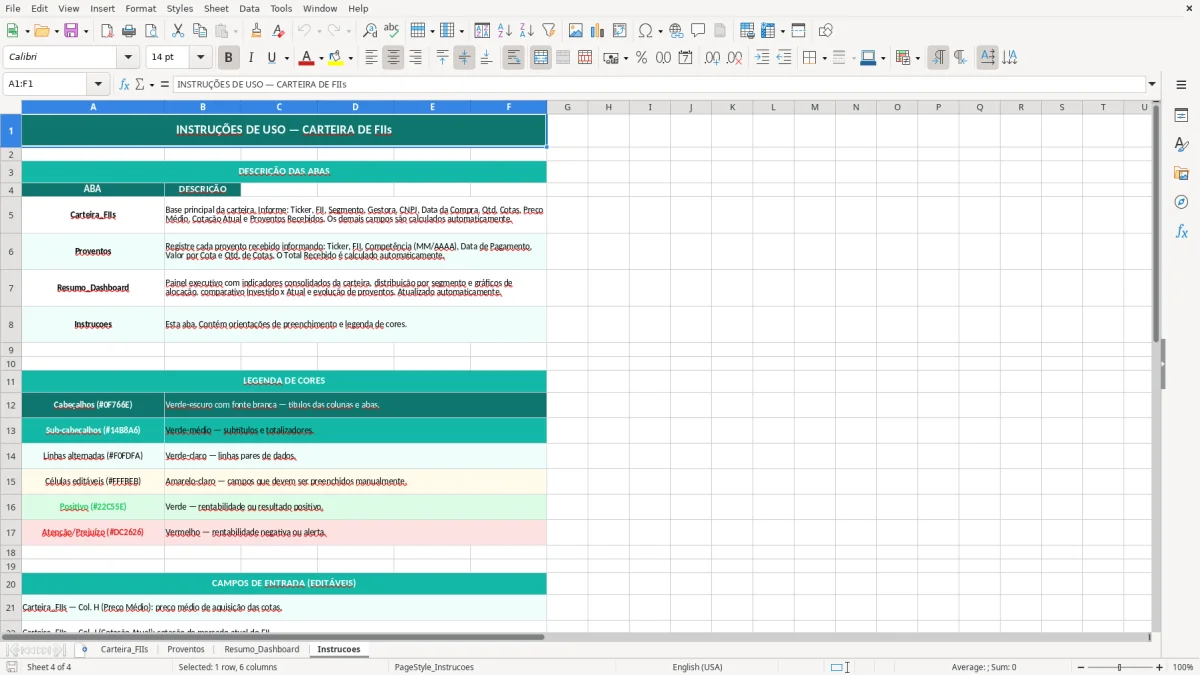The width and height of the screenshot is (1200, 675).
Task: Cut the selection with the scissors icon
Action: pos(178,31)
